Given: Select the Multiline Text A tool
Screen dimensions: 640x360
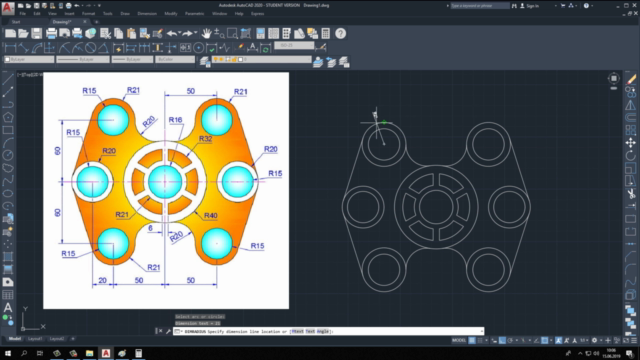Looking at the screenshot, I should pyautogui.click(x=8, y=307).
